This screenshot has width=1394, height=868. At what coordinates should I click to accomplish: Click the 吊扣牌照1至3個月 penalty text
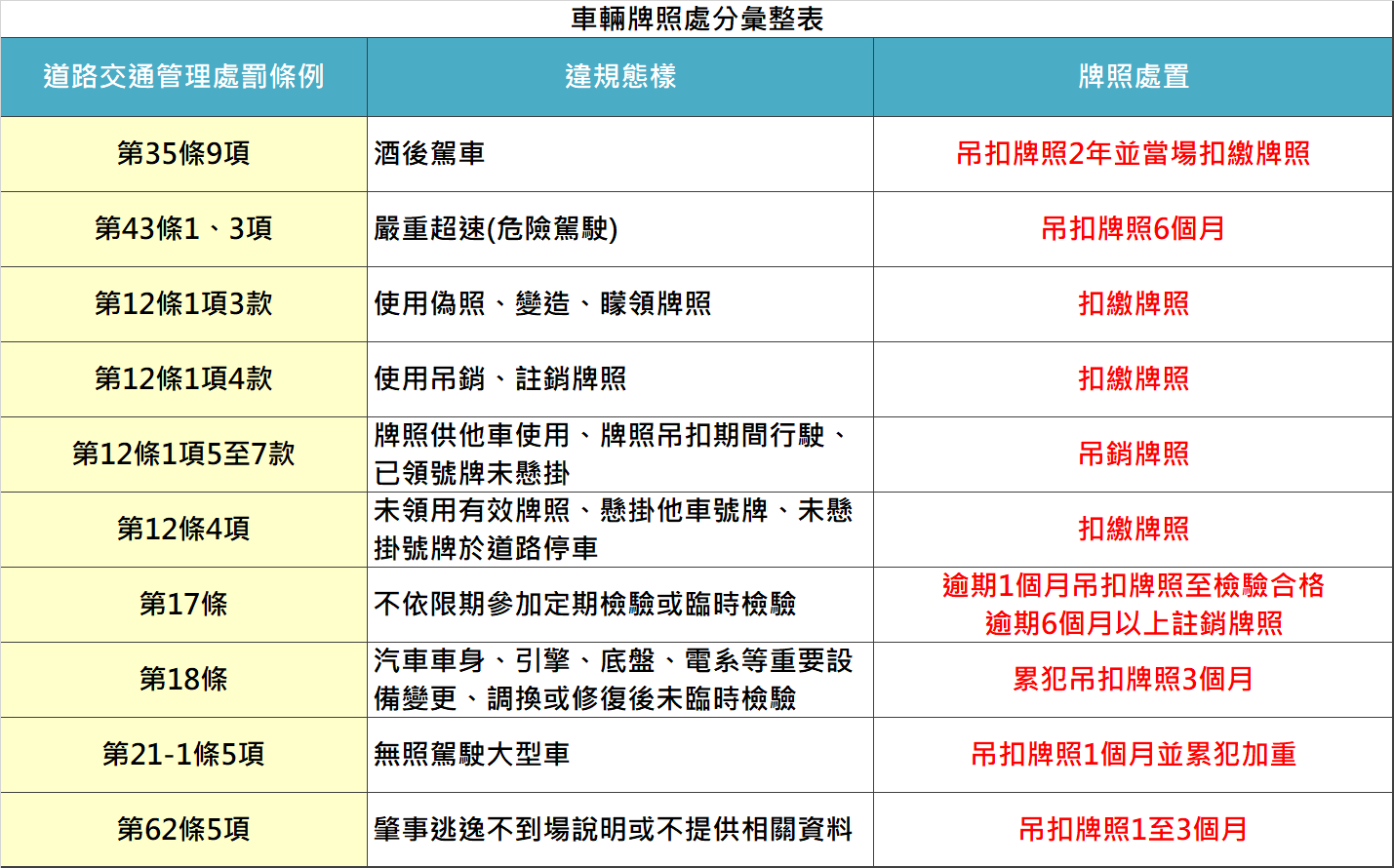pos(1132,829)
